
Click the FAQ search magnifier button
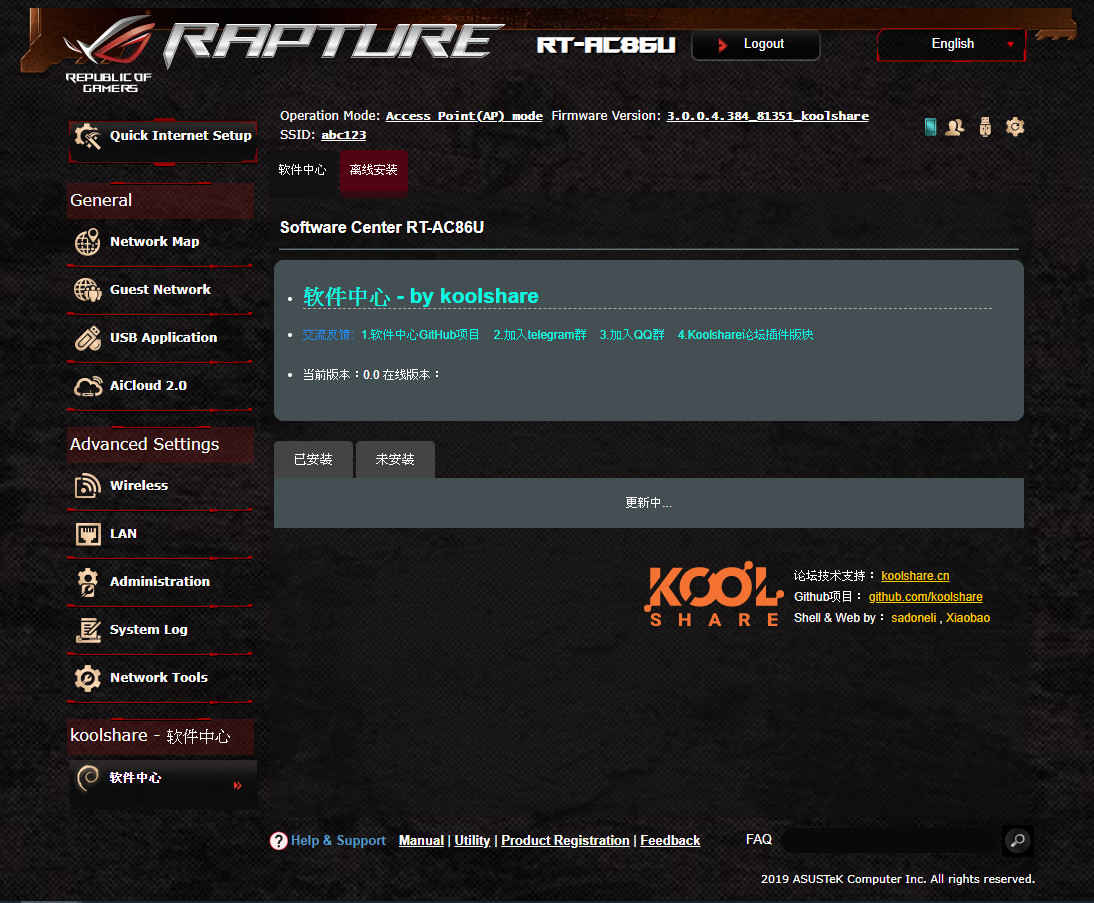pyautogui.click(x=1017, y=841)
